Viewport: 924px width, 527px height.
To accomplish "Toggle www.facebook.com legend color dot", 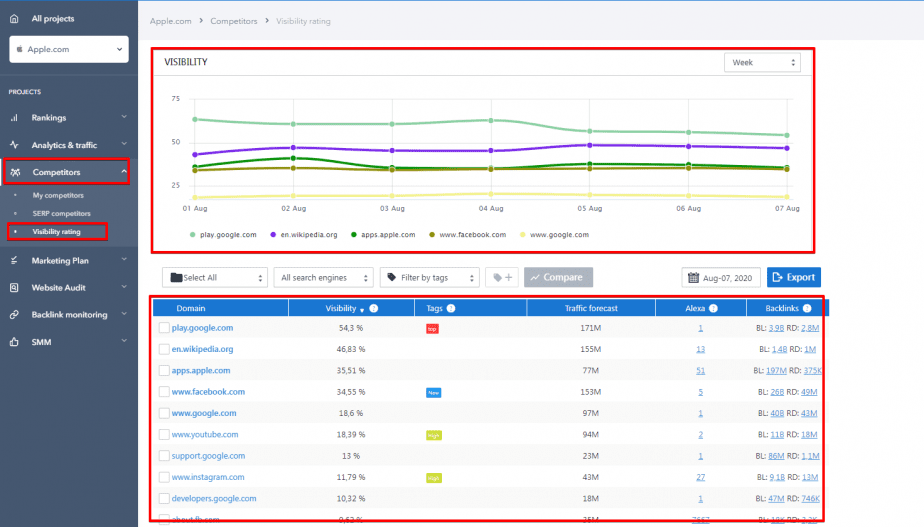I will pos(432,235).
